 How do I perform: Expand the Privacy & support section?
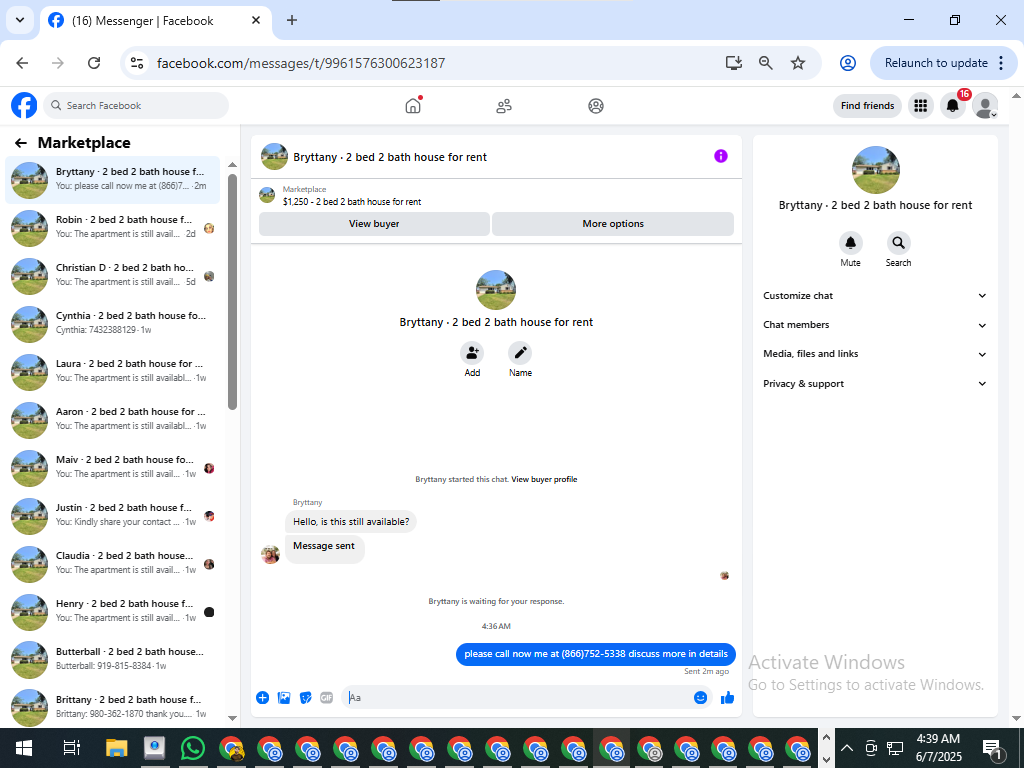pos(874,383)
